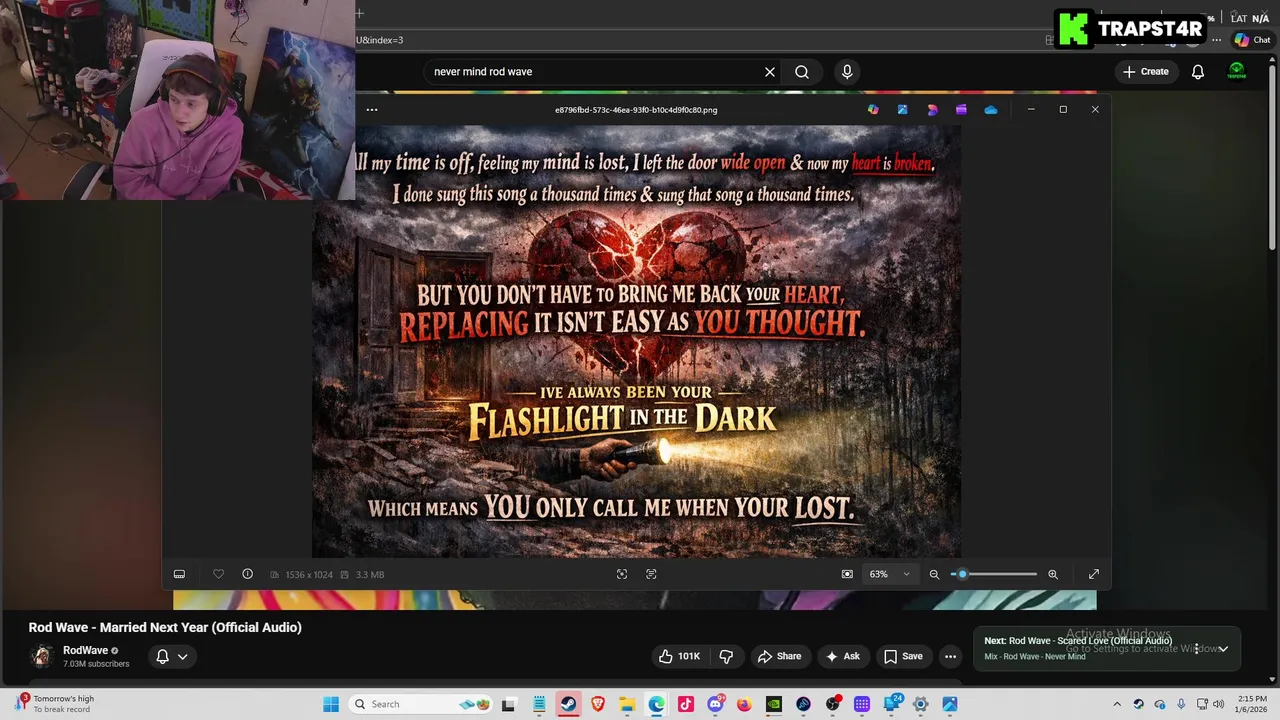
Task: Open the Windows Start menu
Action: pyautogui.click(x=331, y=704)
